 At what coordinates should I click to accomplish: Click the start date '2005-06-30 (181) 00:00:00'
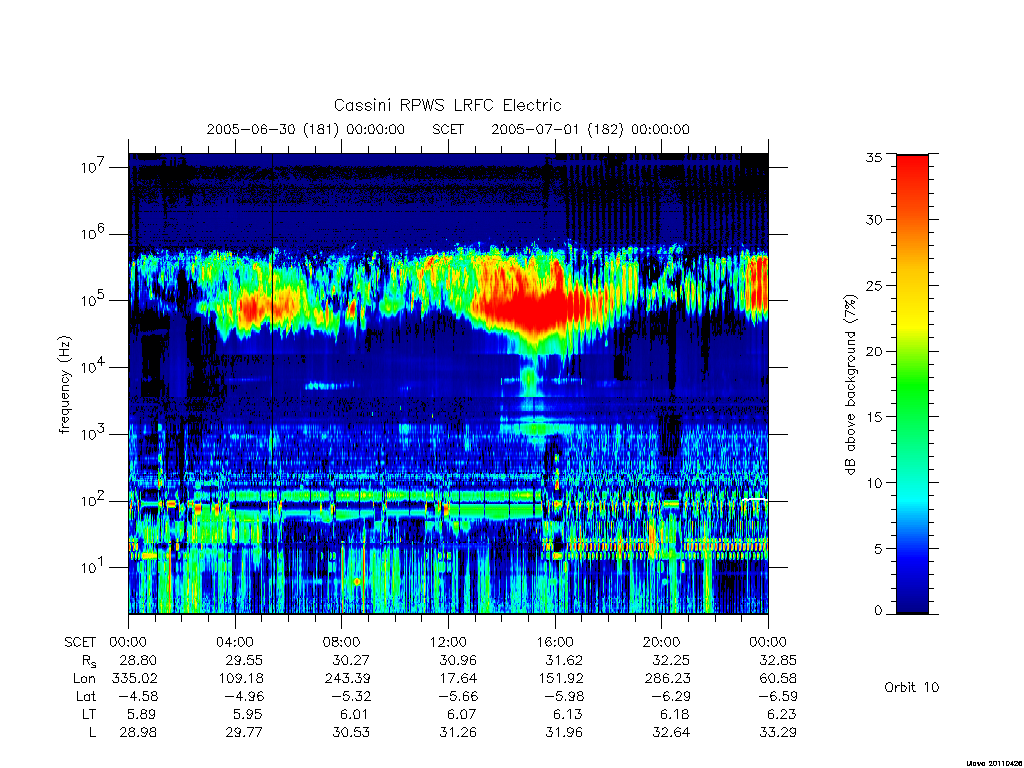[x=306, y=129]
